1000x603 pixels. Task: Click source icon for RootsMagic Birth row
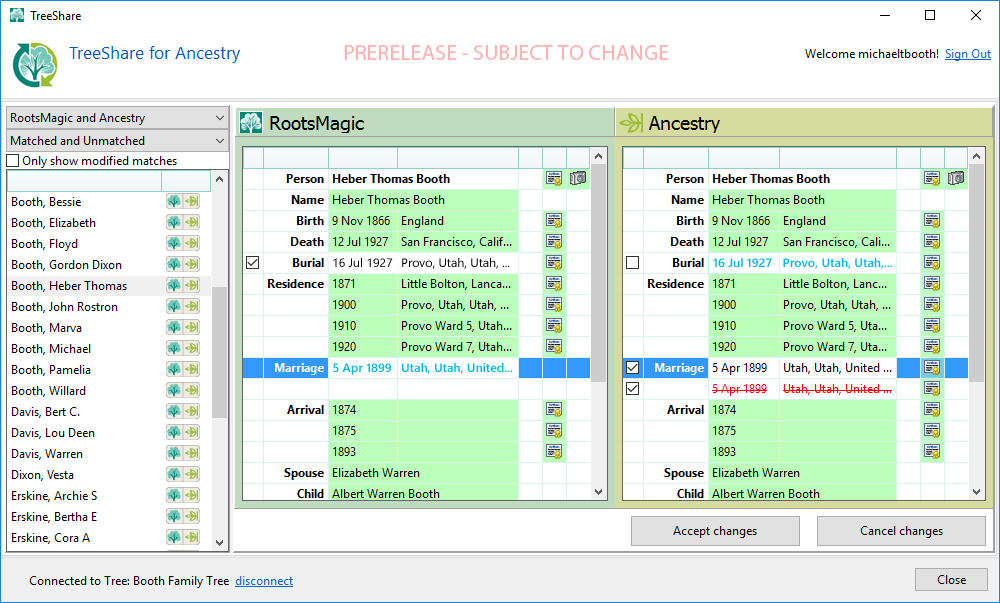[554, 221]
